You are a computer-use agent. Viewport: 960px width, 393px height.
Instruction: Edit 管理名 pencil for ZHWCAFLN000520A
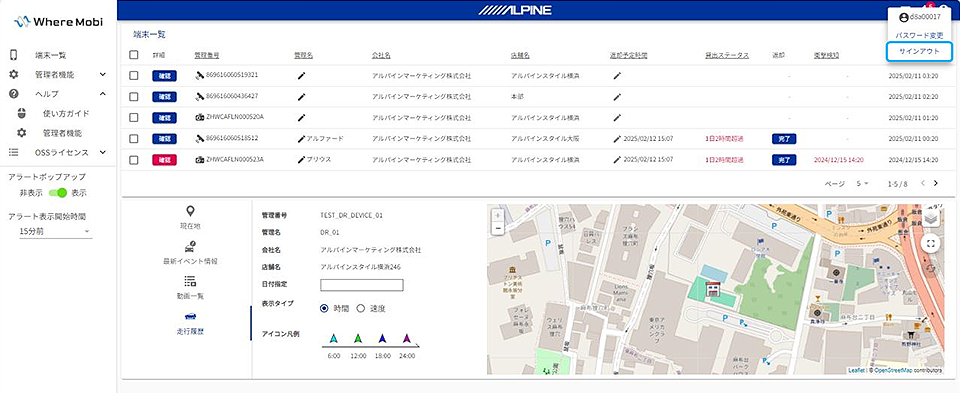tap(301, 118)
